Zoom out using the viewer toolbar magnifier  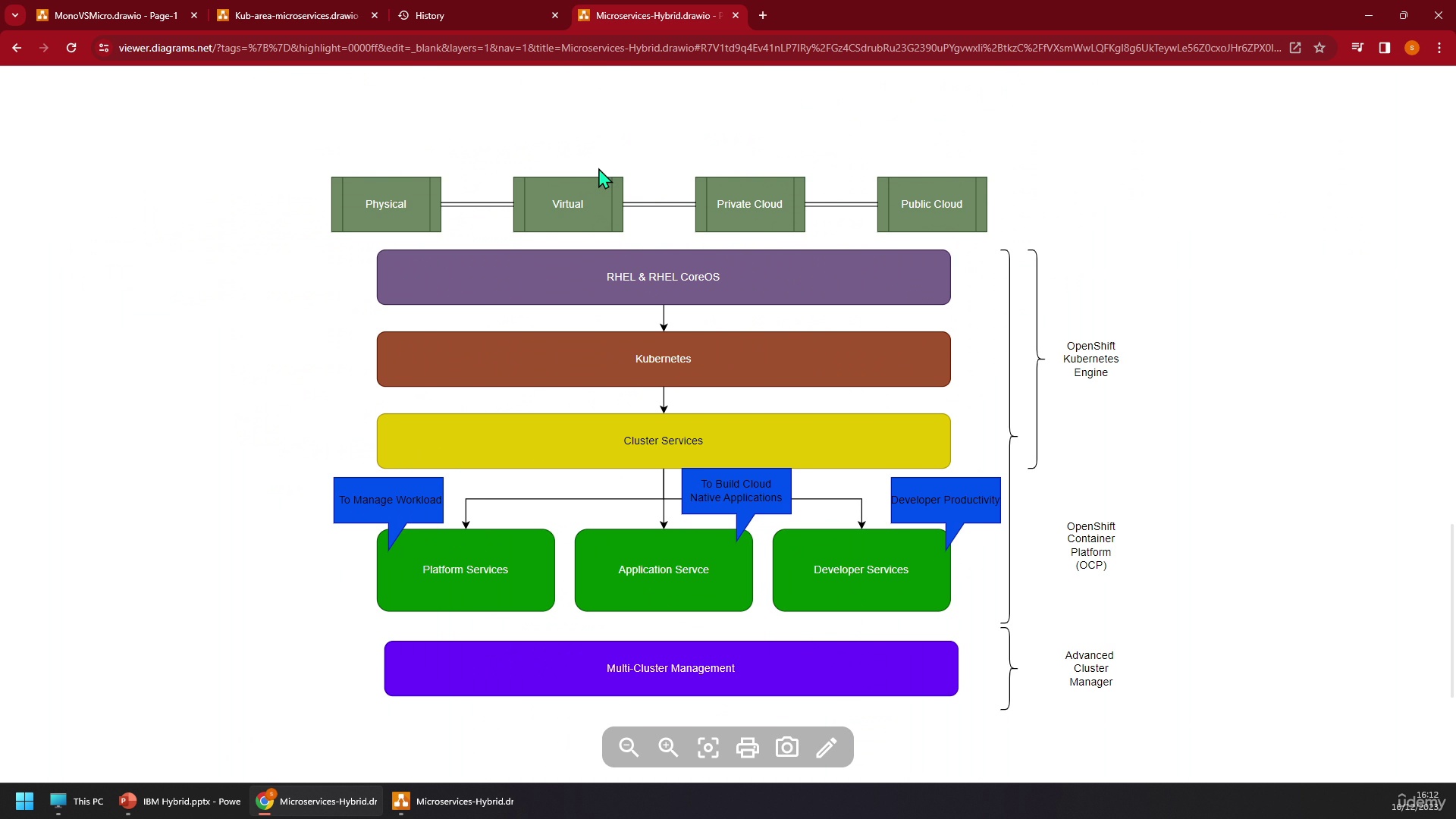pos(629,748)
